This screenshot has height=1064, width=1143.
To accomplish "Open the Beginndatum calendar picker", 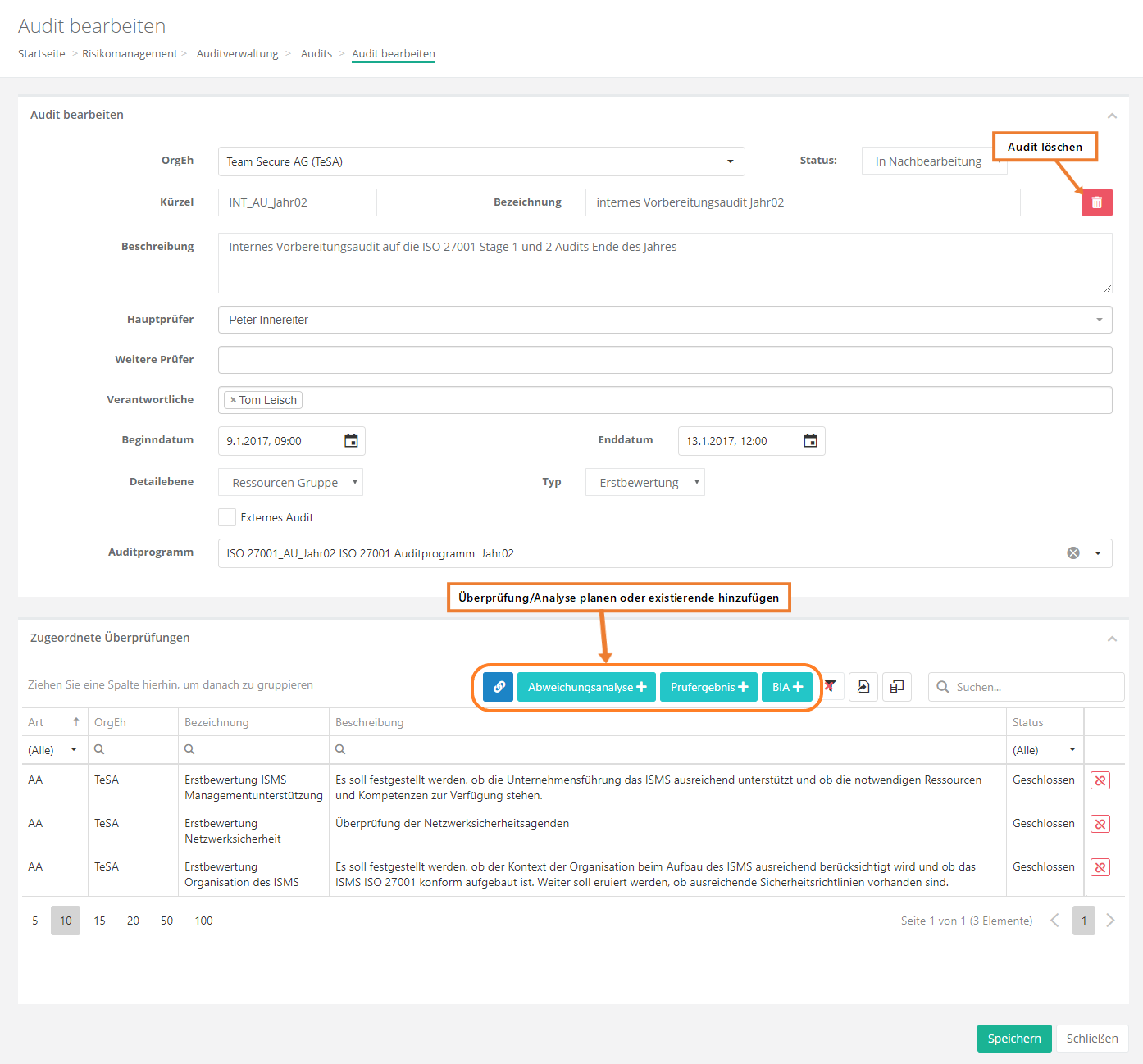I will 351,441.
